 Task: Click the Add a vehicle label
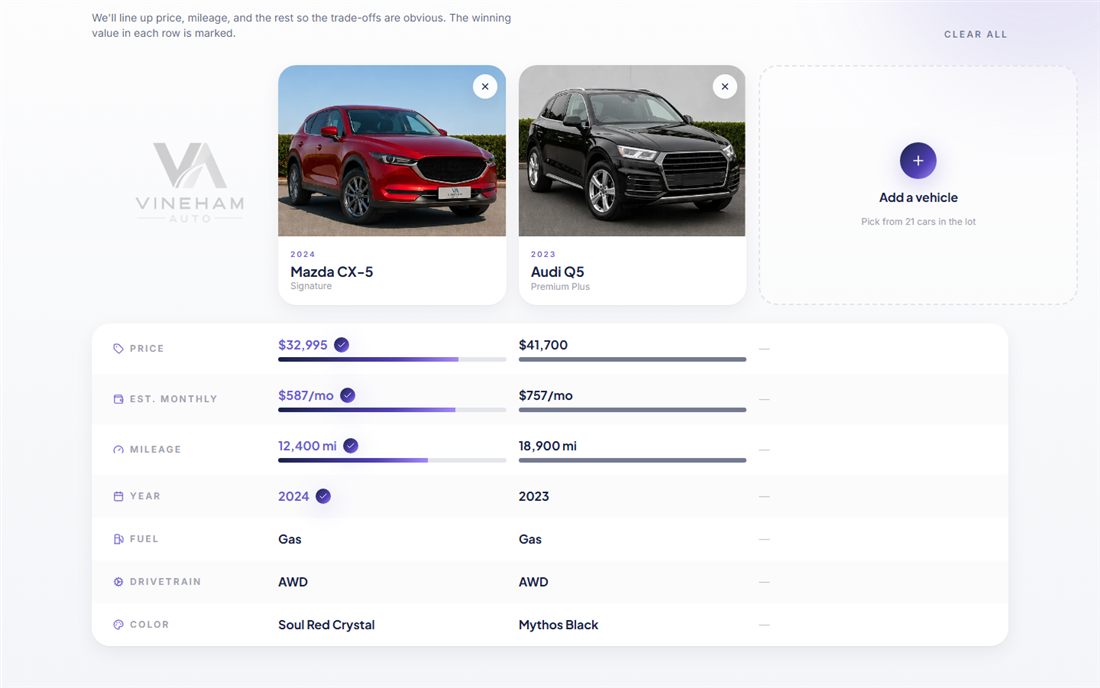(x=918, y=198)
